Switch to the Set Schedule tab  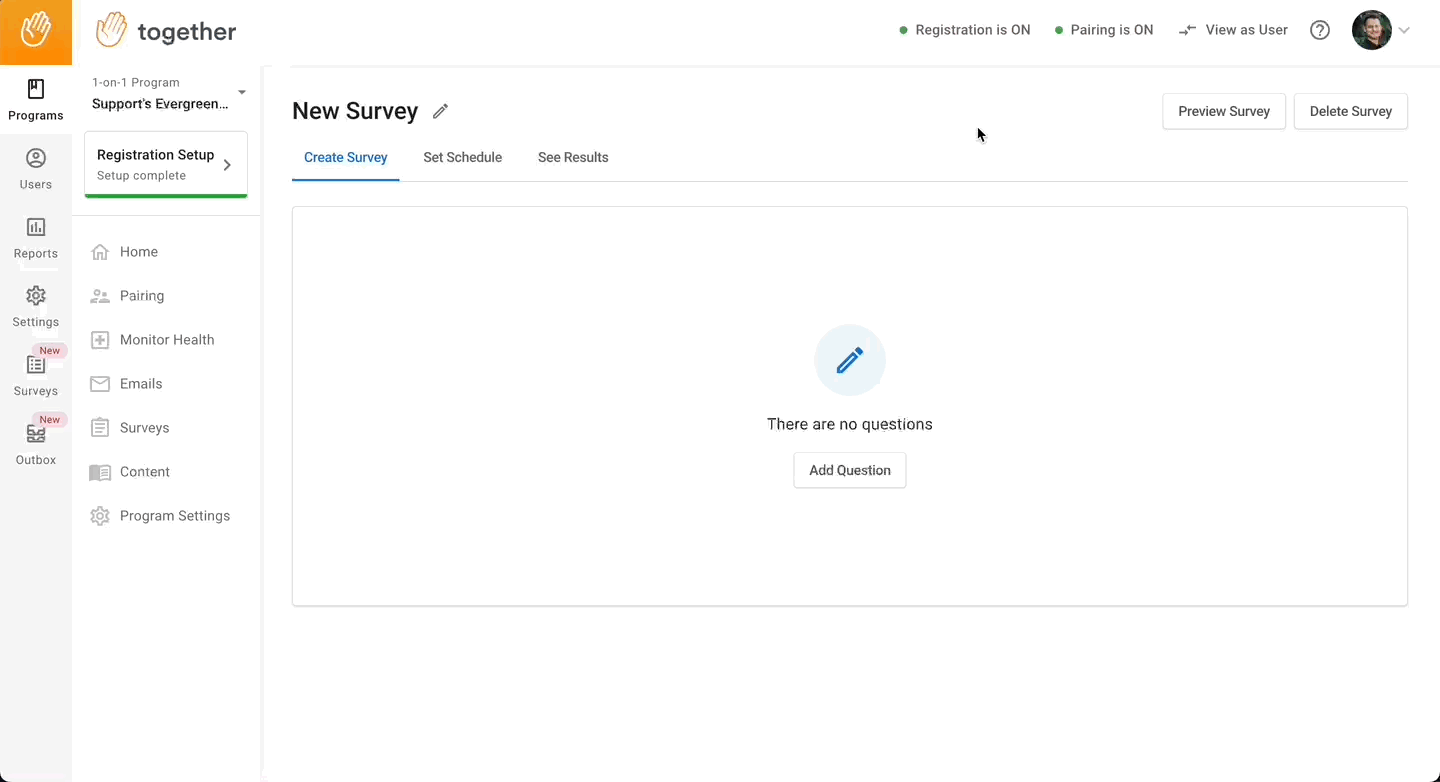pyautogui.click(x=463, y=157)
